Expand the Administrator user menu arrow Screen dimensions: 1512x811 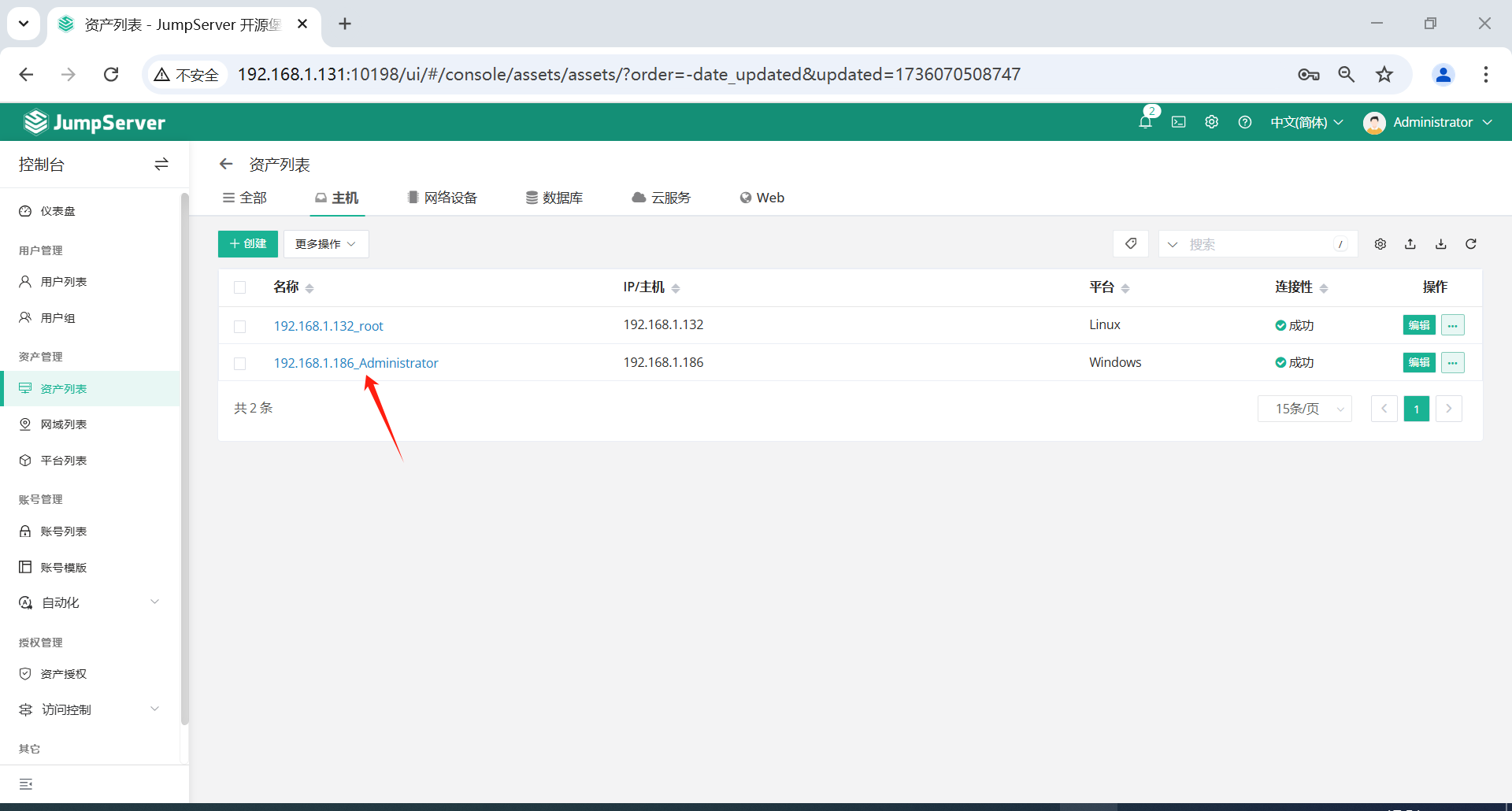(x=1488, y=122)
